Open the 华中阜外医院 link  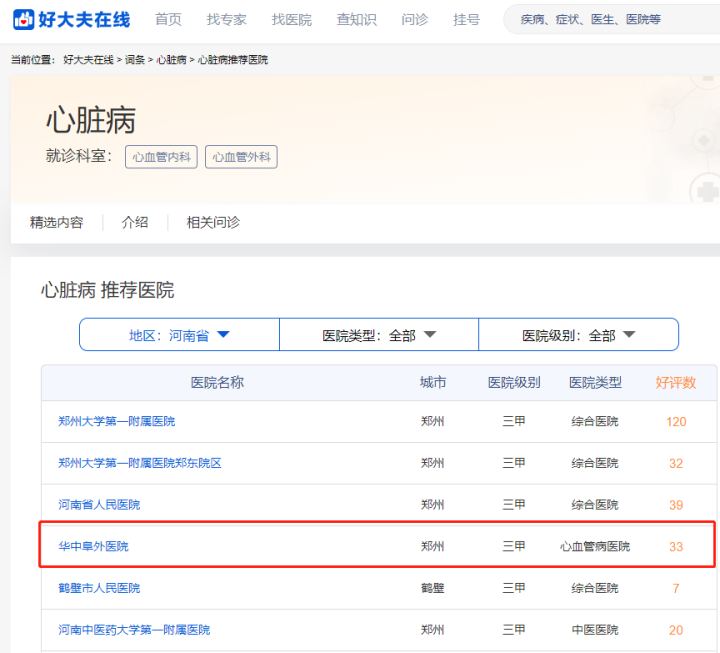(x=93, y=546)
